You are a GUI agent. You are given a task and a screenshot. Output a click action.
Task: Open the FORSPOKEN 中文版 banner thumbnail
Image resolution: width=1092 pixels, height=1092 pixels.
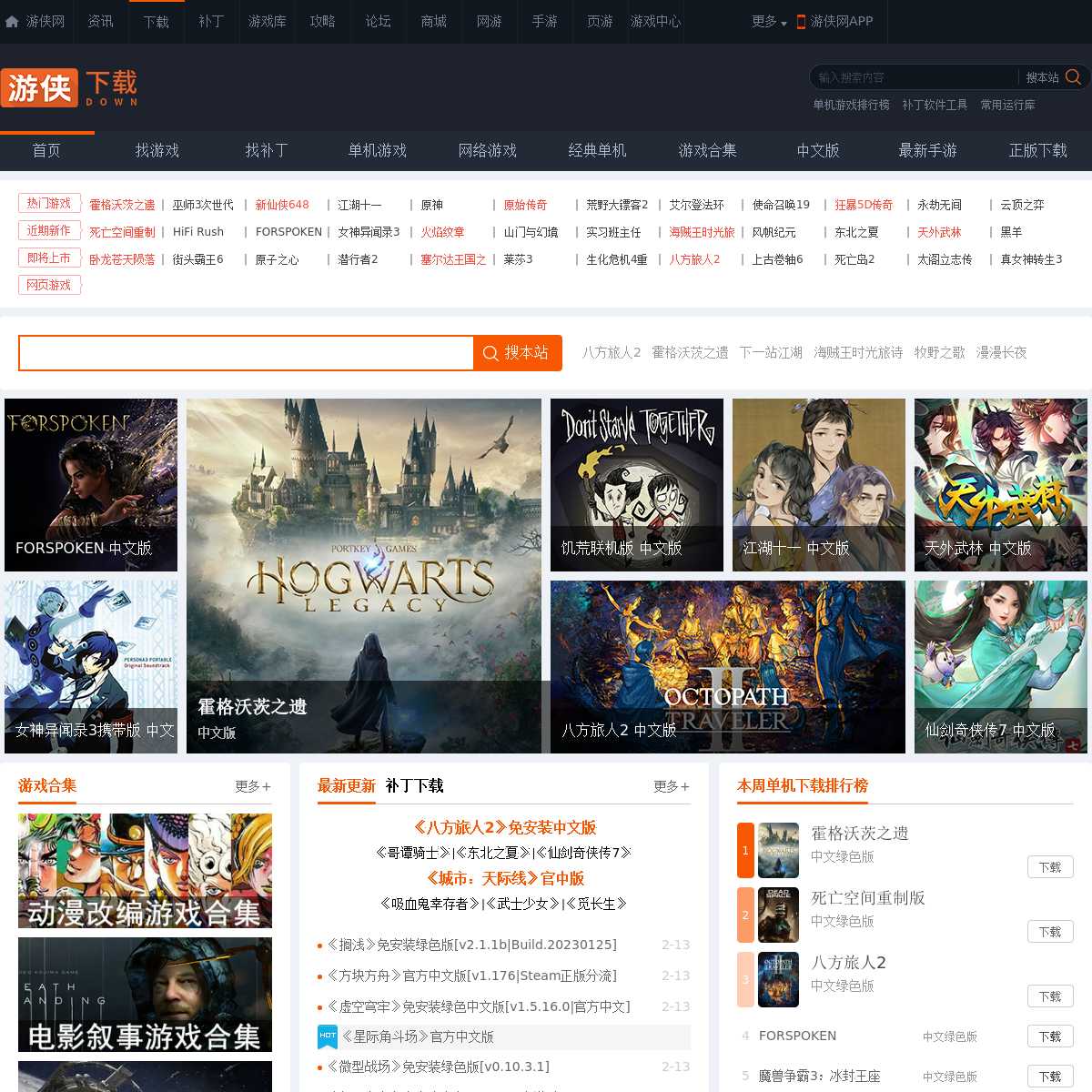91,485
